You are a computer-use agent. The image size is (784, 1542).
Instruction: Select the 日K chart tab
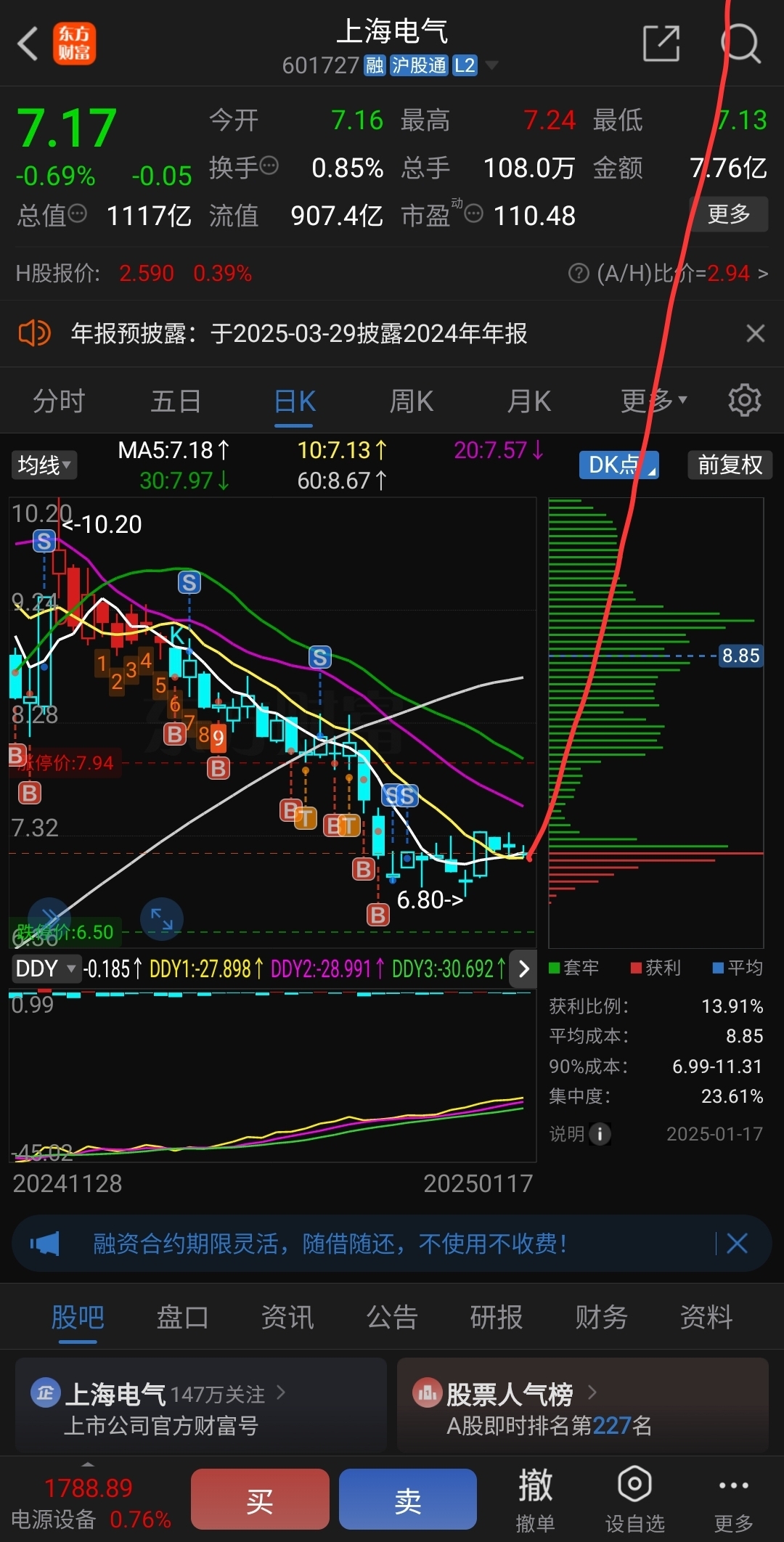295,401
